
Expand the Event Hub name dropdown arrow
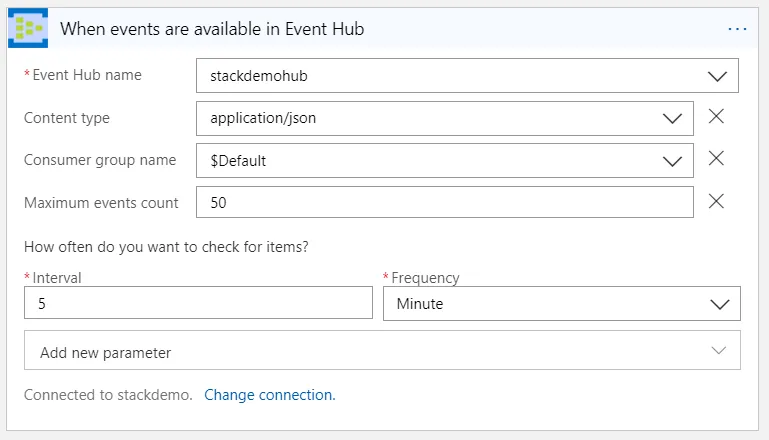coord(717,76)
